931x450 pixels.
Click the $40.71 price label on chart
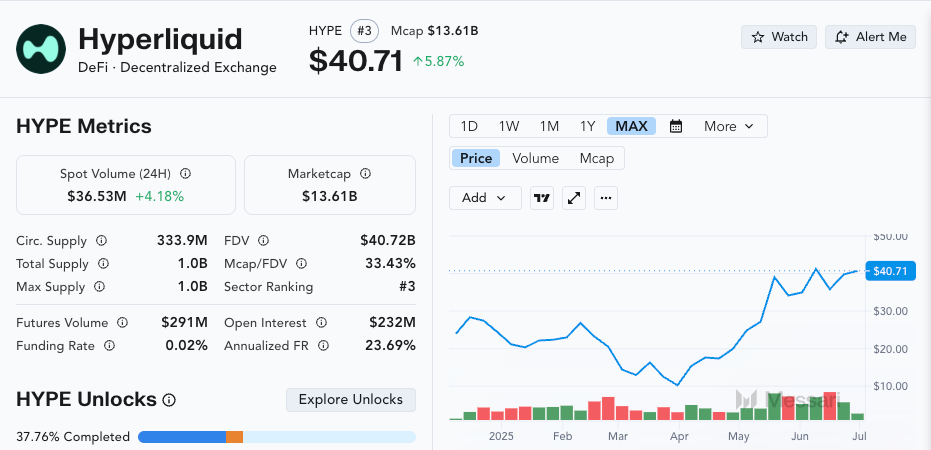coord(890,271)
